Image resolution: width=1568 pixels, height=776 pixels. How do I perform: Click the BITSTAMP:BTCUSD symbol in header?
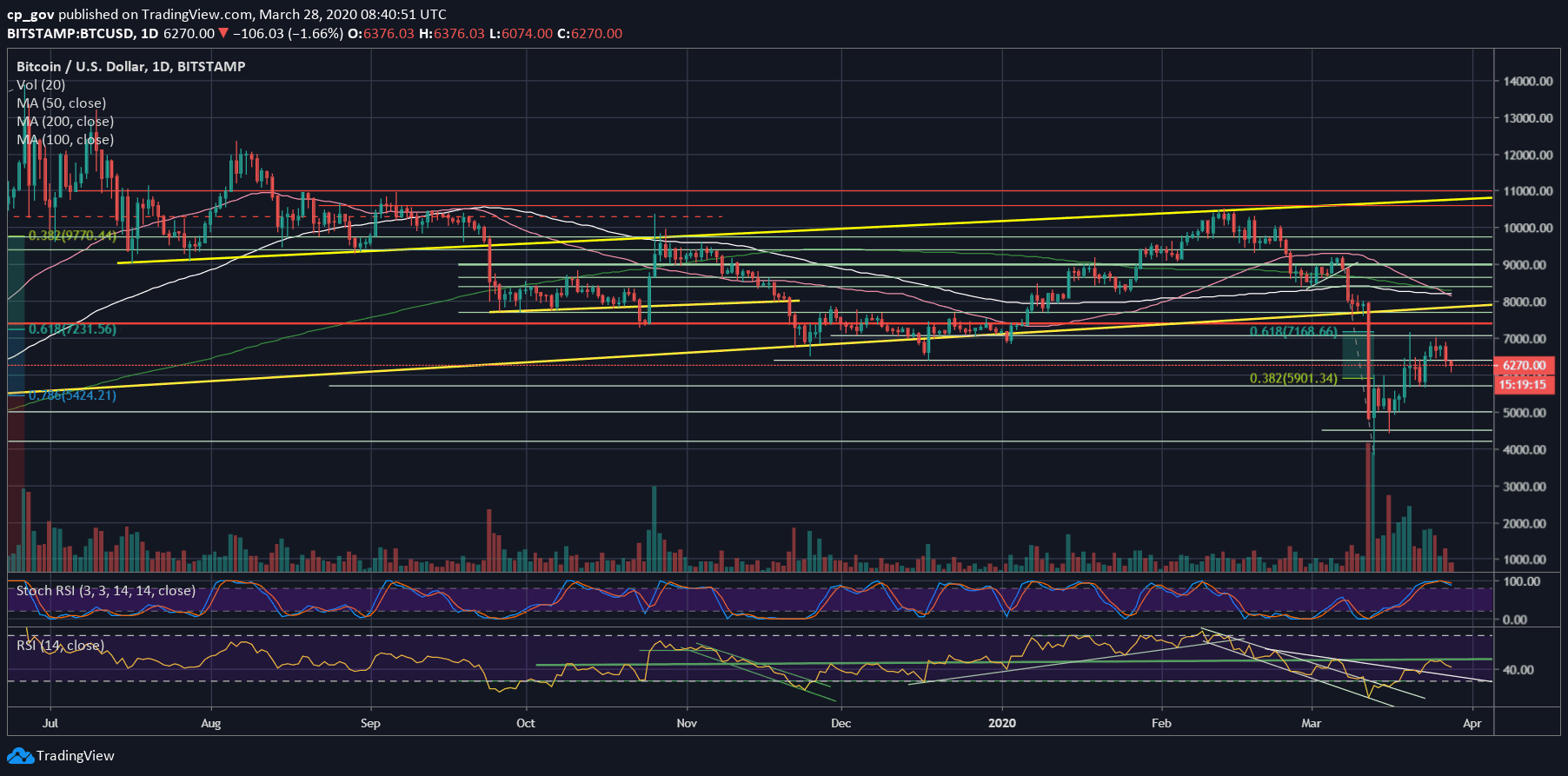[70, 33]
